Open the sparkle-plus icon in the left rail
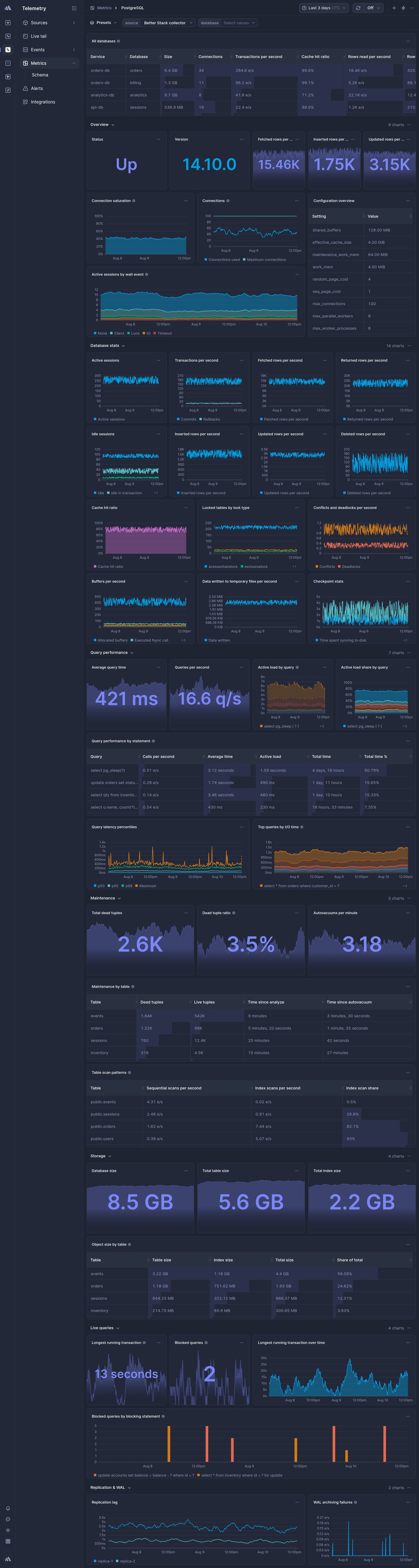The width and height of the screenshot is (419, 1568). click(x=8, y=23)
